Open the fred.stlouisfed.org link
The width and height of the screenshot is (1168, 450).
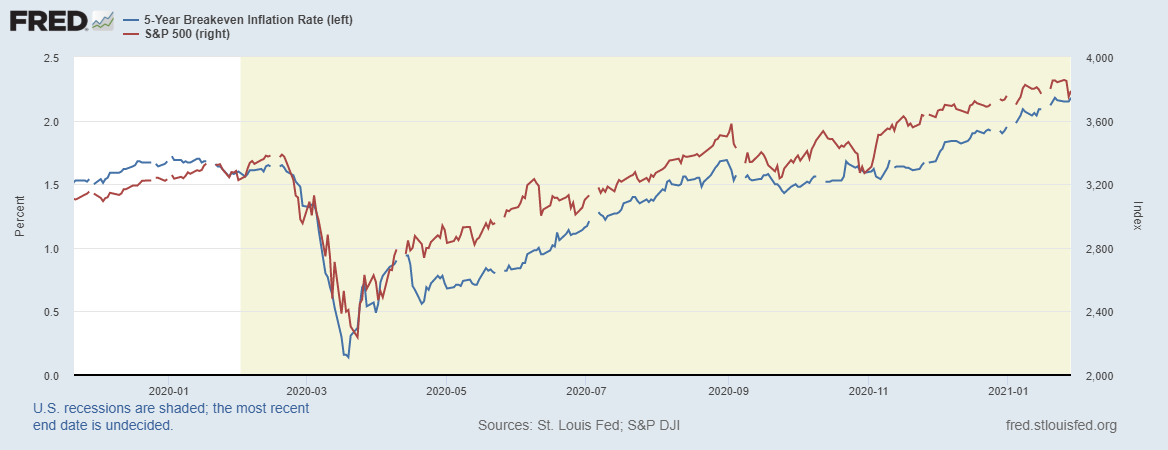coord(1059,425)
